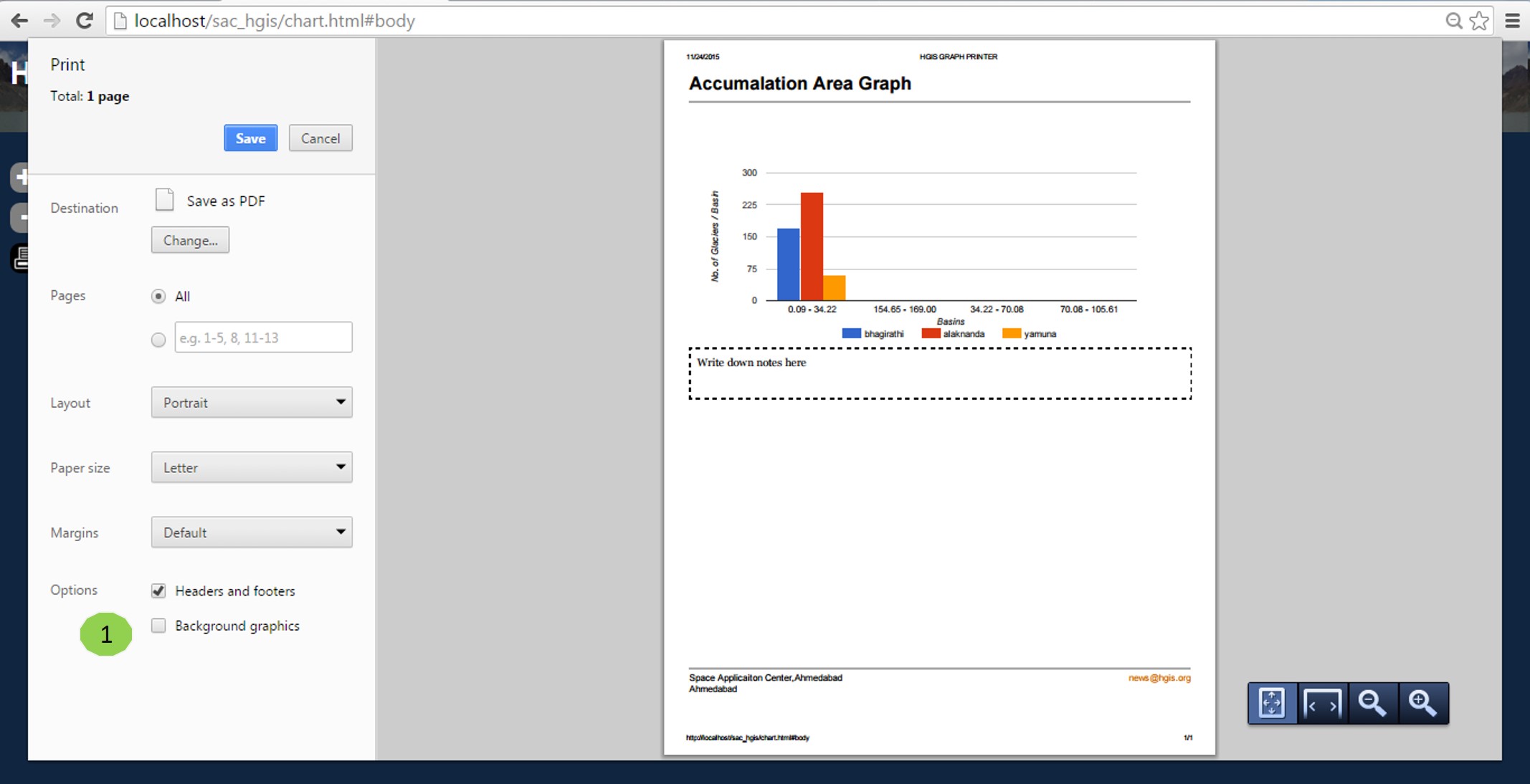The height and width of the screenshot is (784, 1530).
Task: Open the Margins Default dropdown
Action: [x=252, y=532]
